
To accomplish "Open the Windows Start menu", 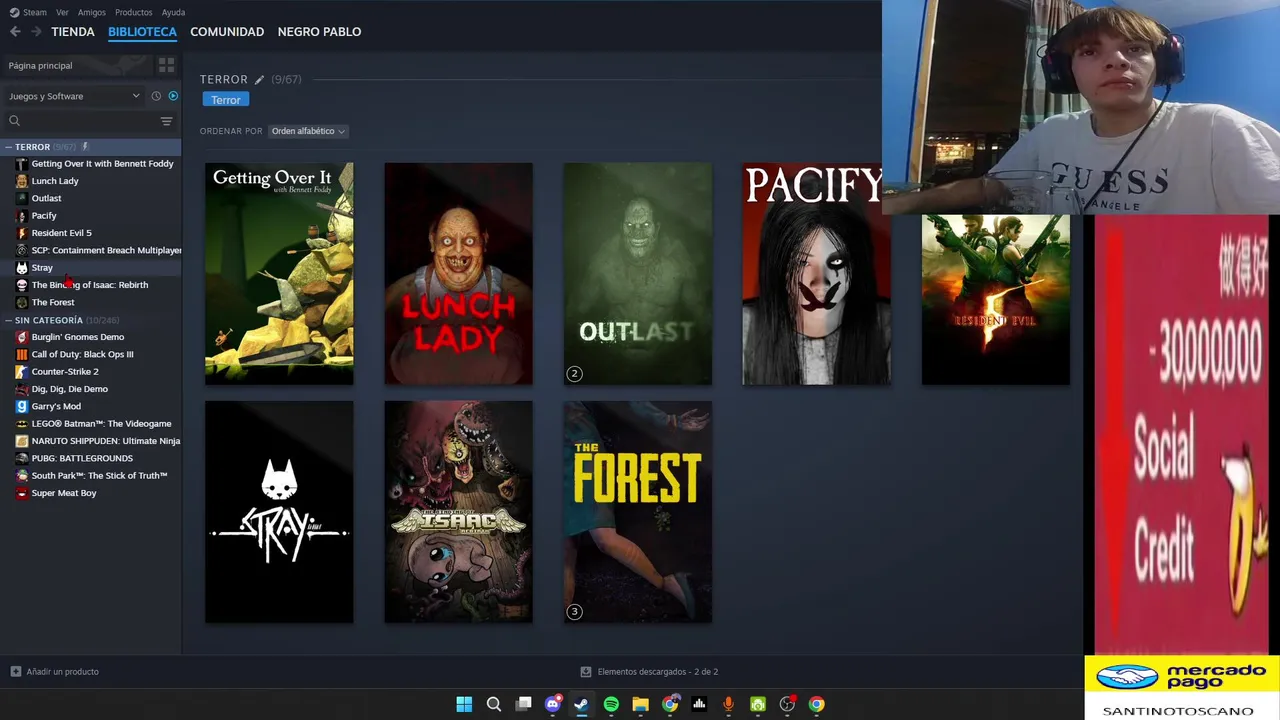I will [x=464, y=704].
